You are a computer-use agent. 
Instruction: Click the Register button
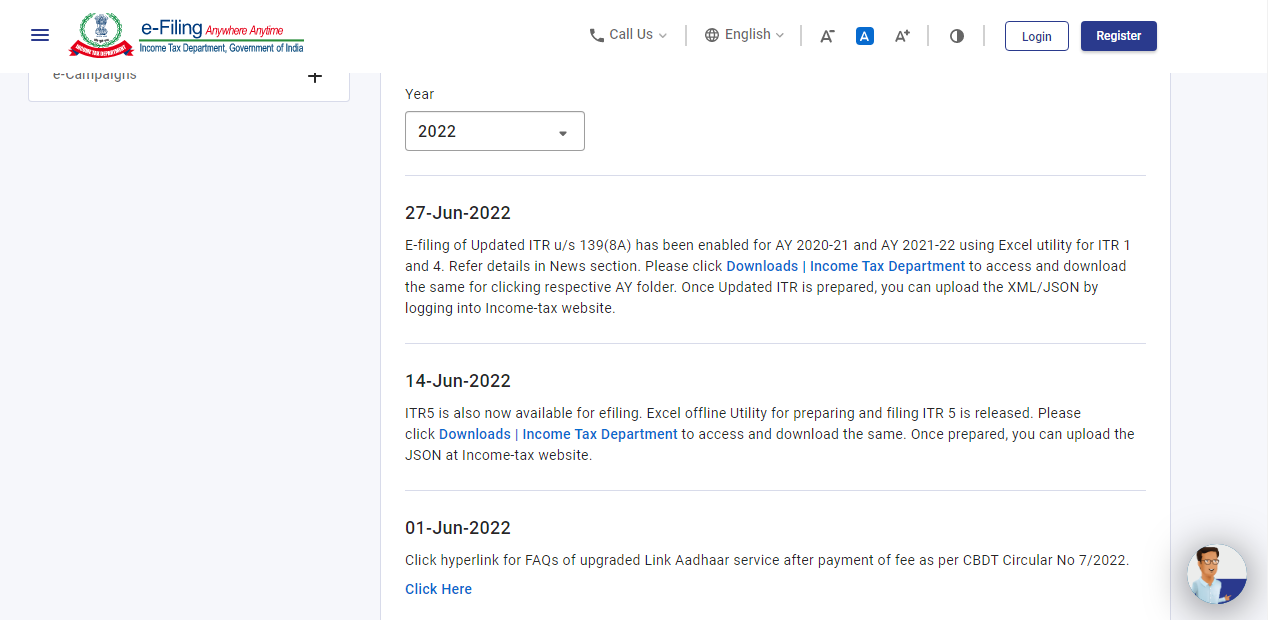click(x=1118, y=36)
